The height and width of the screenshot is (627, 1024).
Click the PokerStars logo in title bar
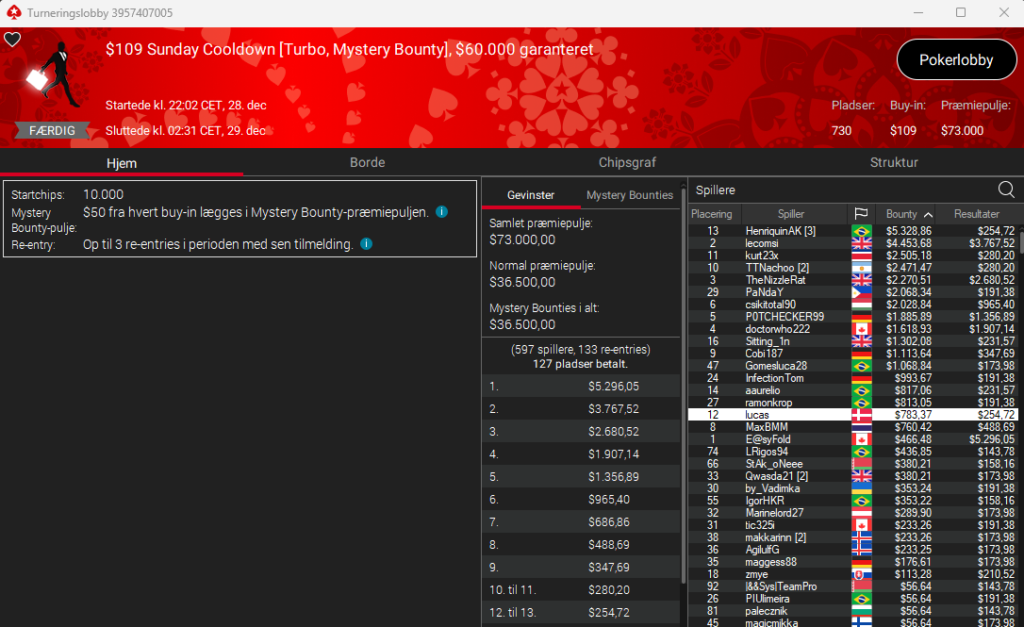[x=10, y=12]
